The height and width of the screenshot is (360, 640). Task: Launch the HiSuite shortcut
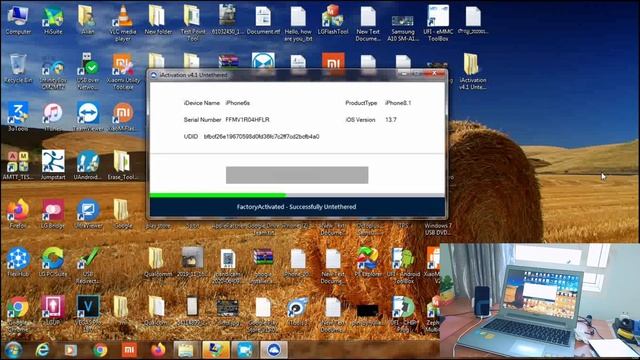[x=53, y=20]
